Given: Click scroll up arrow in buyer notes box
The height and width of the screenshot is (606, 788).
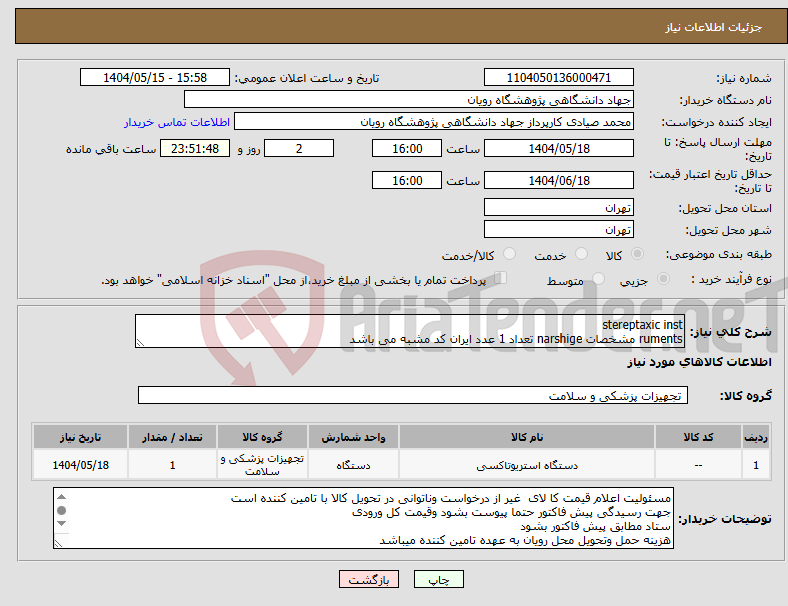Looking at the screenshot, I should (61, 497).
